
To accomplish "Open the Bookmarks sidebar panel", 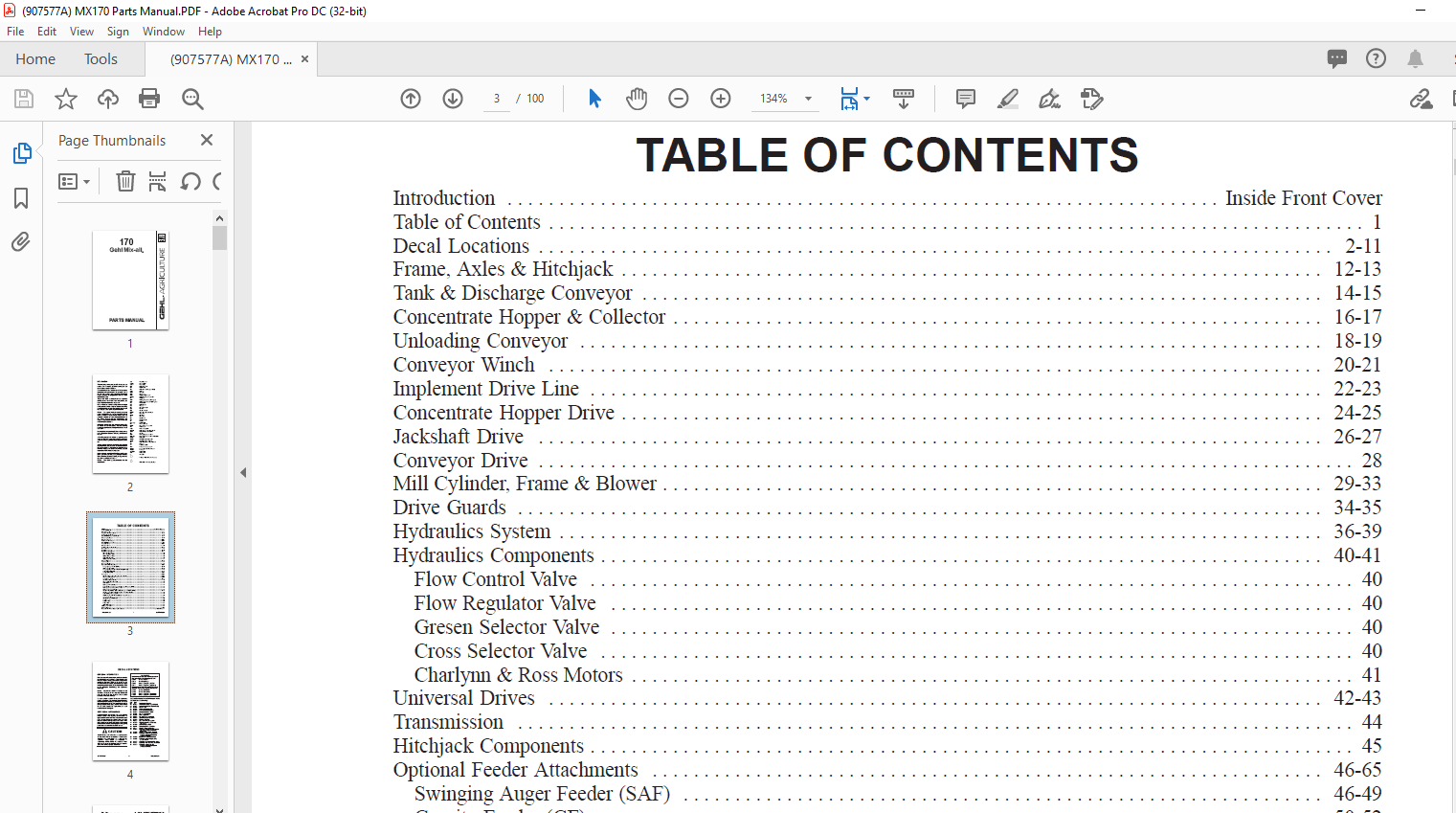I will (x=21, y=198).
